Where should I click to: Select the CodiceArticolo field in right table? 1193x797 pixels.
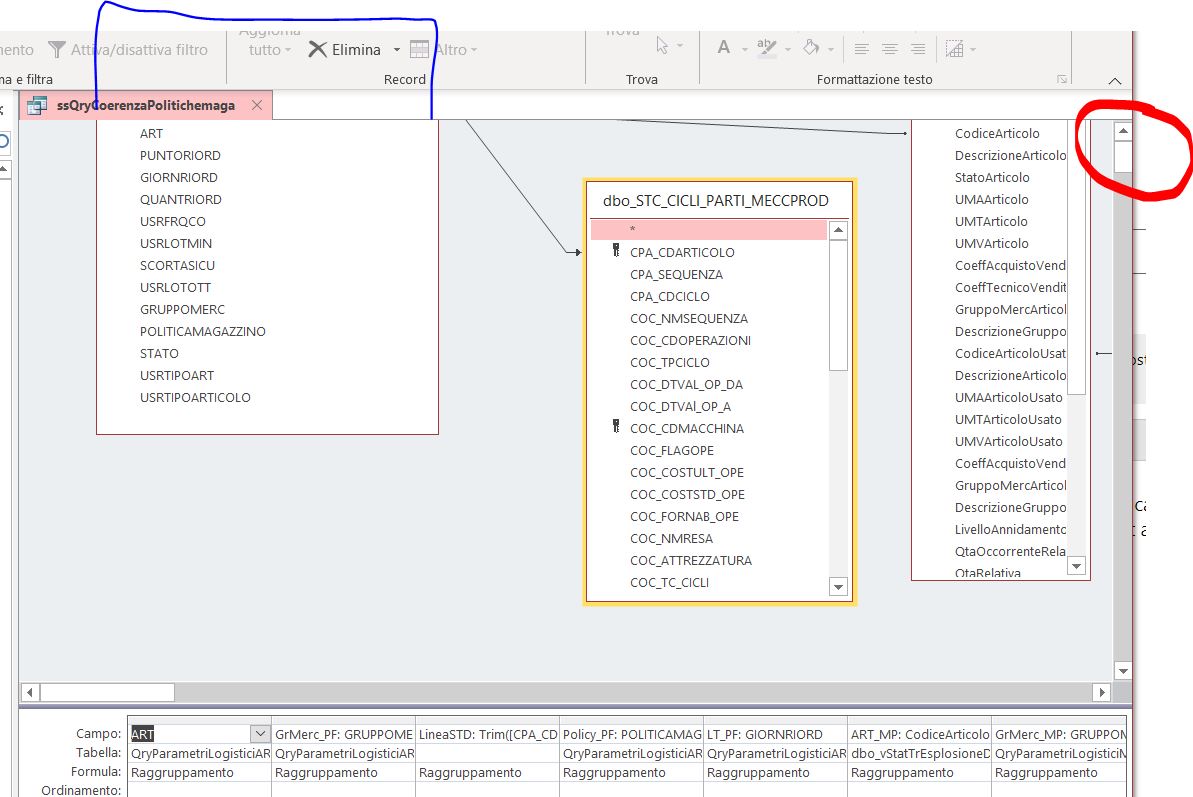[997, 133]
